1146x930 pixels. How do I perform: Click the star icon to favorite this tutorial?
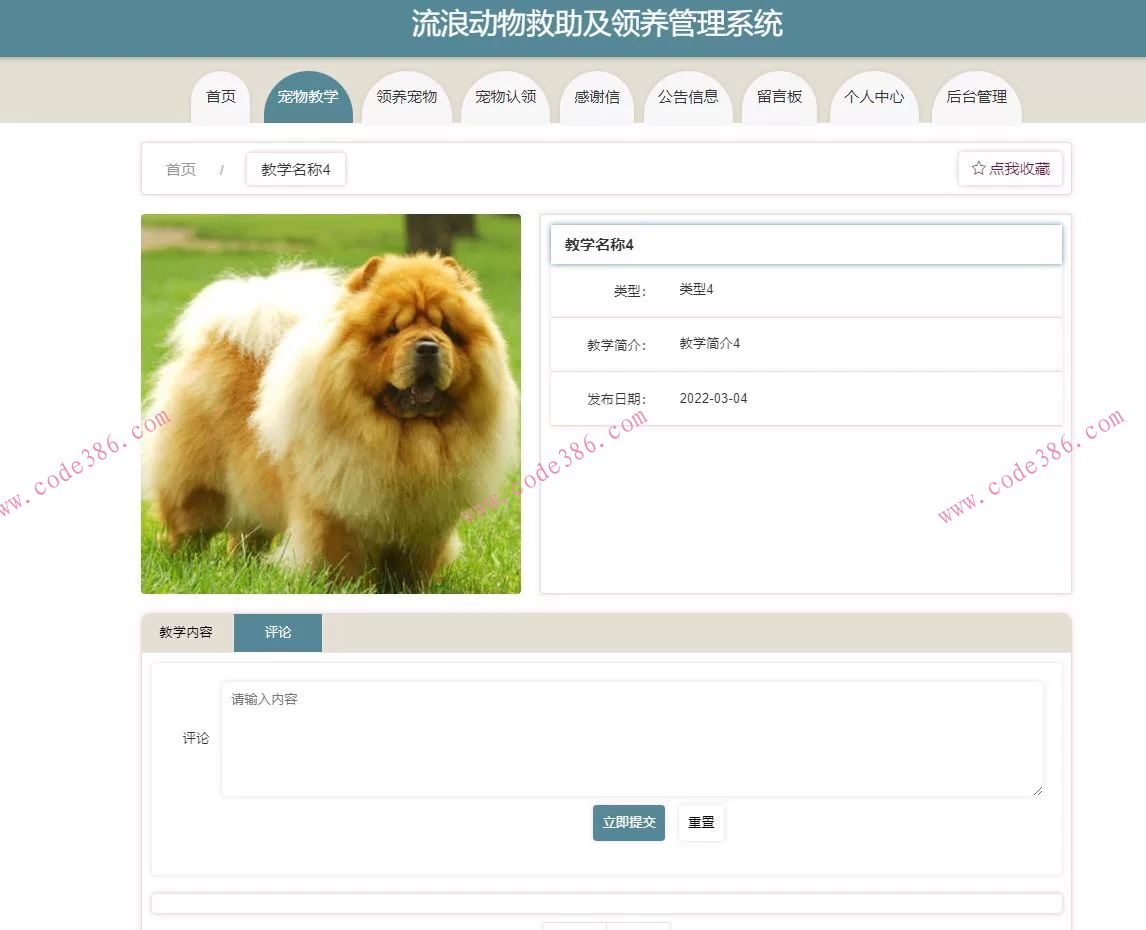[977, 169]
